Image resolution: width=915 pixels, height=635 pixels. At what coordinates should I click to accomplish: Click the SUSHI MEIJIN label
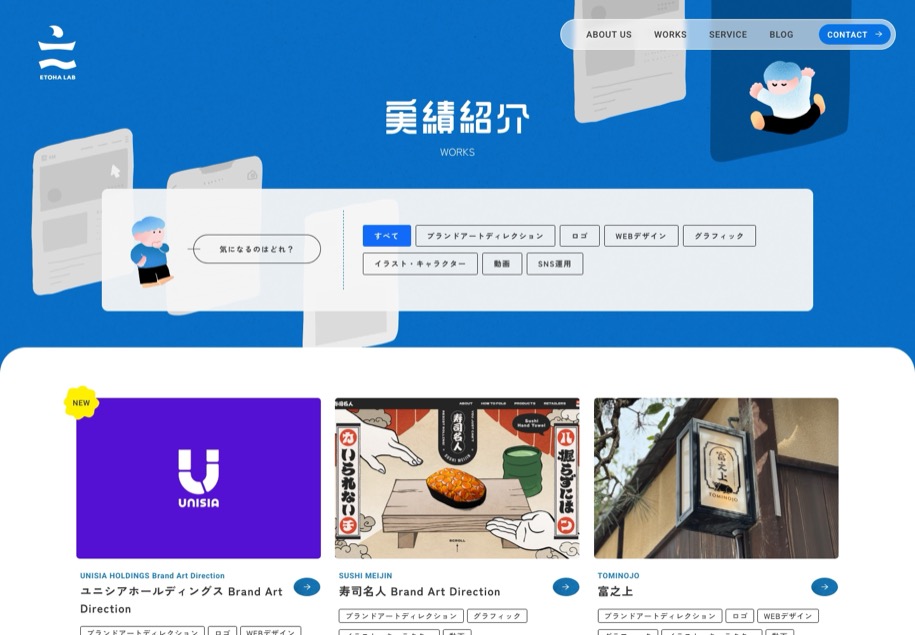(365, 575)
